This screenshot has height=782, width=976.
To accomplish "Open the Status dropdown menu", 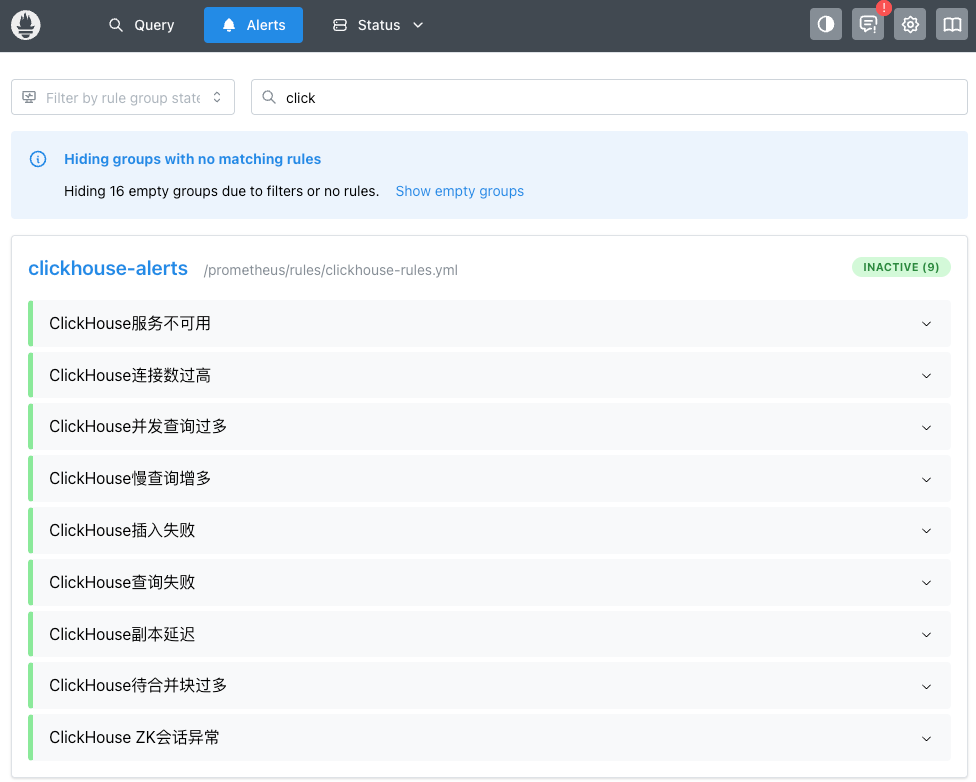I will click(378, 25).
